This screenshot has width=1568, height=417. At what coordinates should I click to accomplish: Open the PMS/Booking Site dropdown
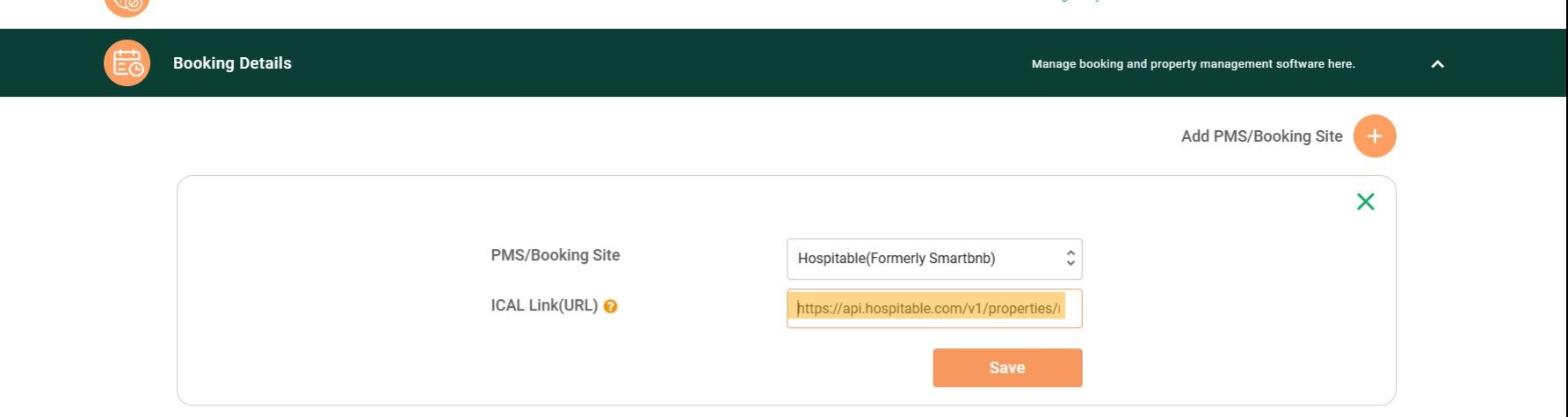(934, 259)
